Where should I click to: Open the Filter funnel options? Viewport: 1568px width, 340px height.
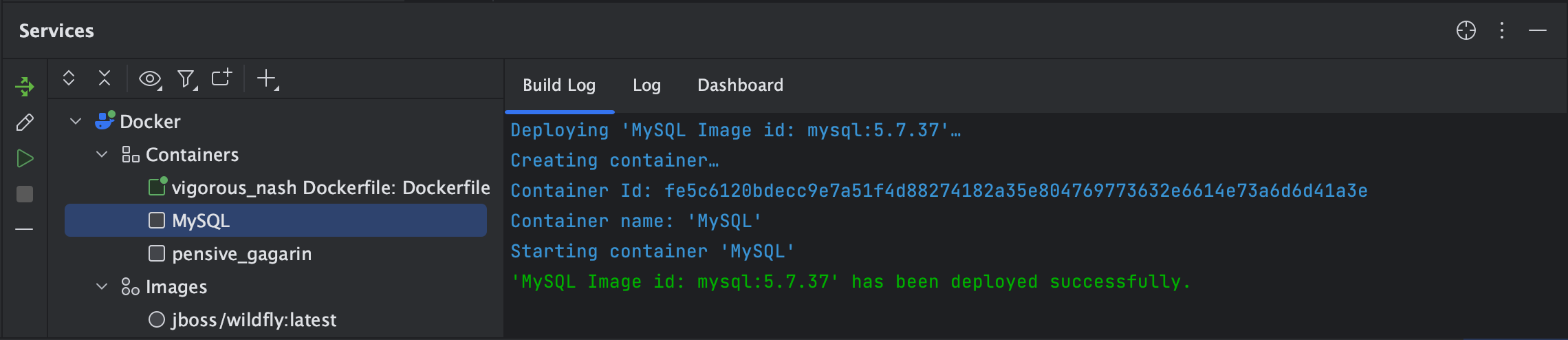(x=186, y=79)
